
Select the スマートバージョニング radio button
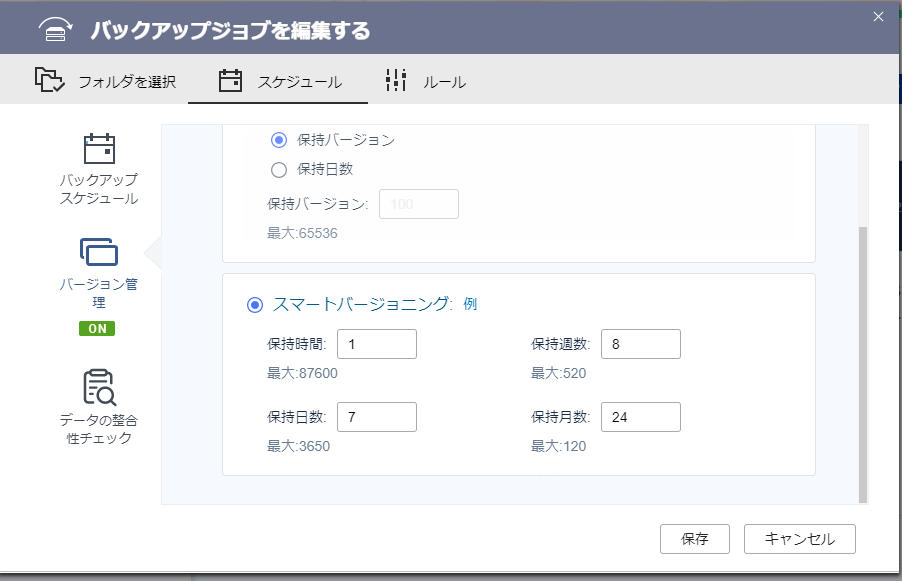pos(255,305)
